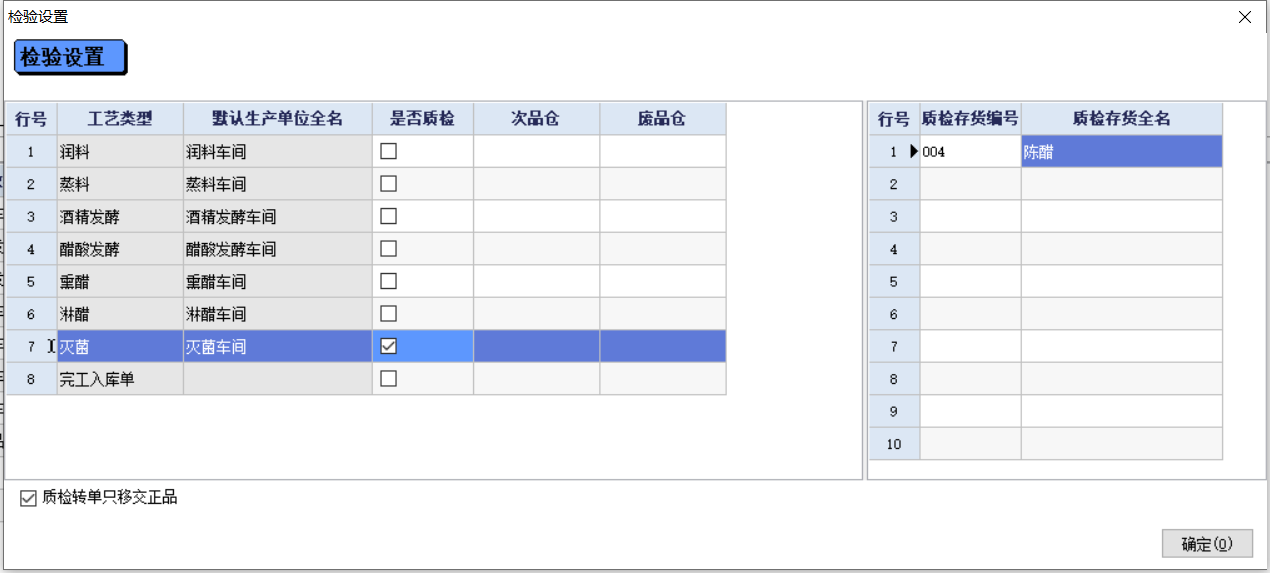The image size is (1270, 573).
Task: Enable inspection for 酒精发酵 row
Action: [388, 216]
